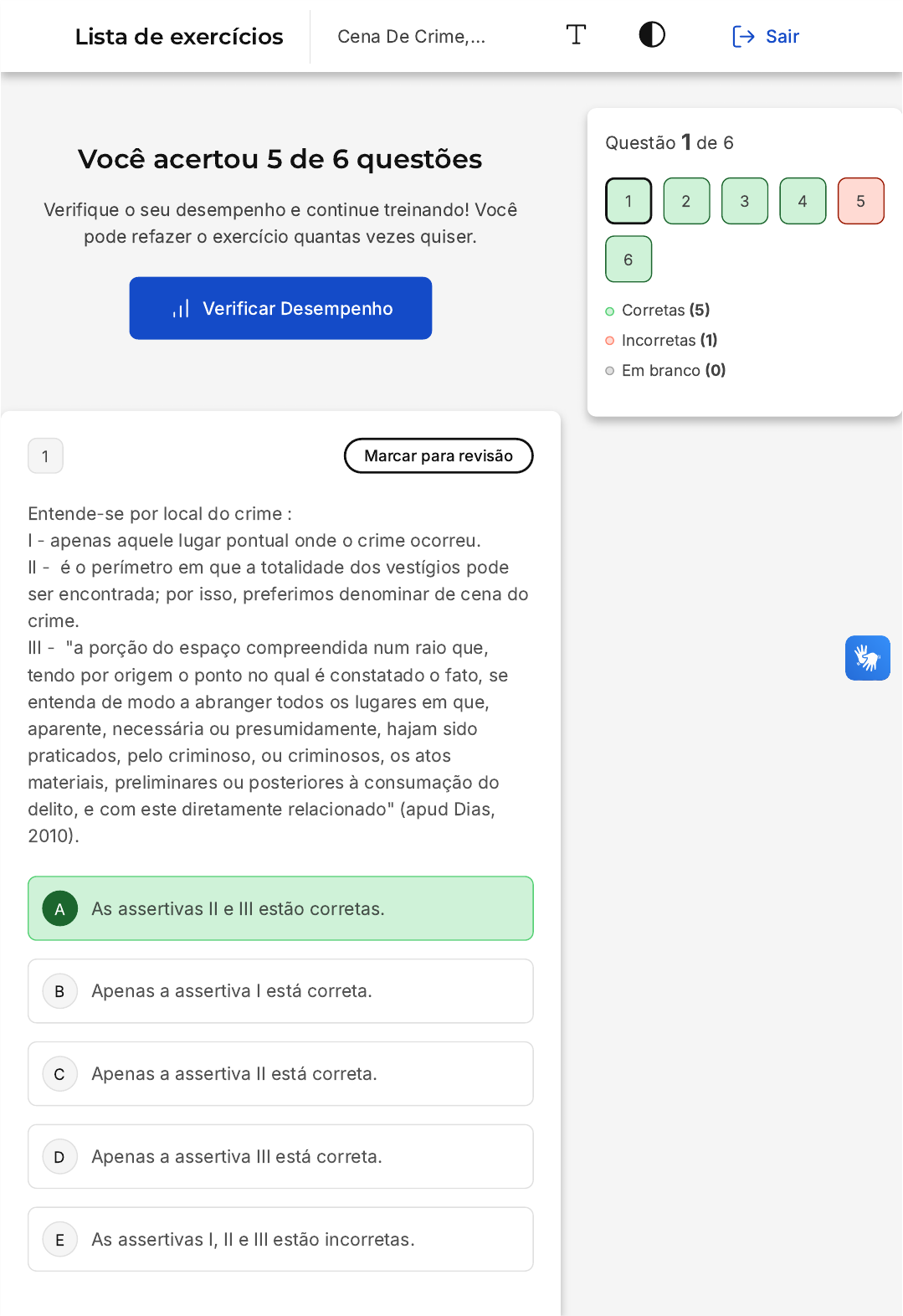This screenshot has width=903, height=1316.
Task: Click the Verificar Desempenho button
Action: 280,308
